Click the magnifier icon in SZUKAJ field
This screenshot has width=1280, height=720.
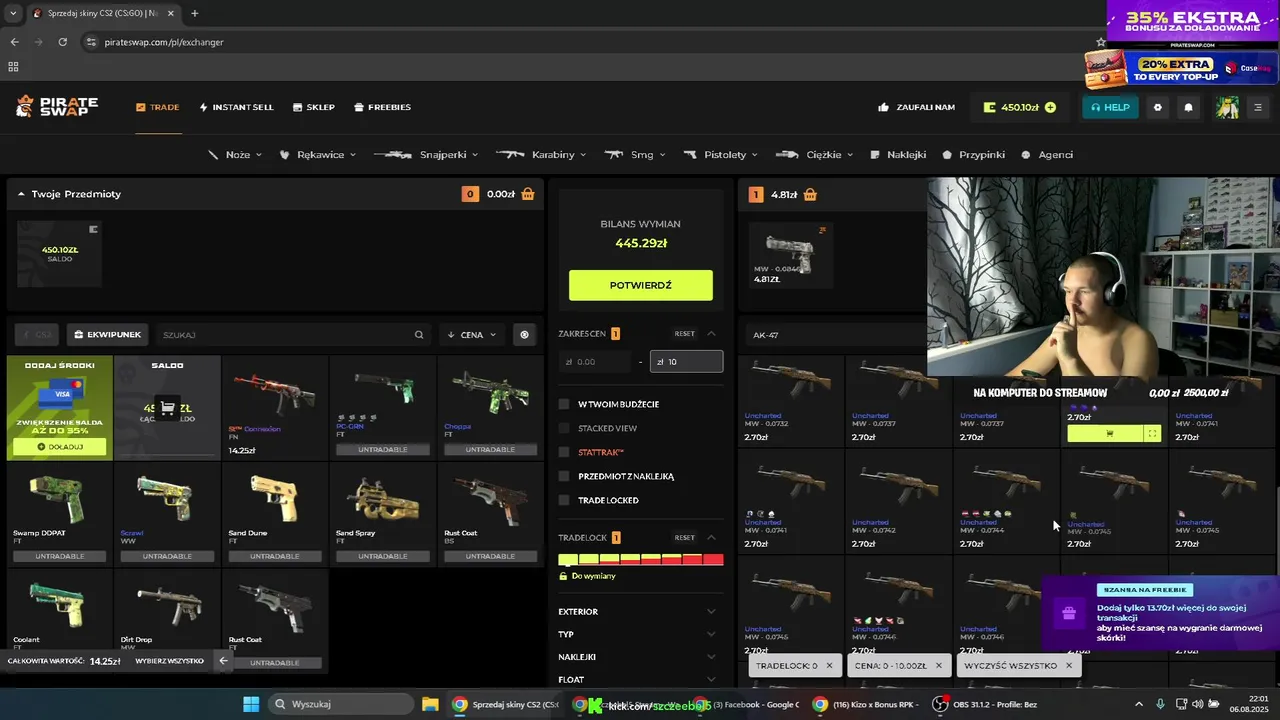click(419, 335)
